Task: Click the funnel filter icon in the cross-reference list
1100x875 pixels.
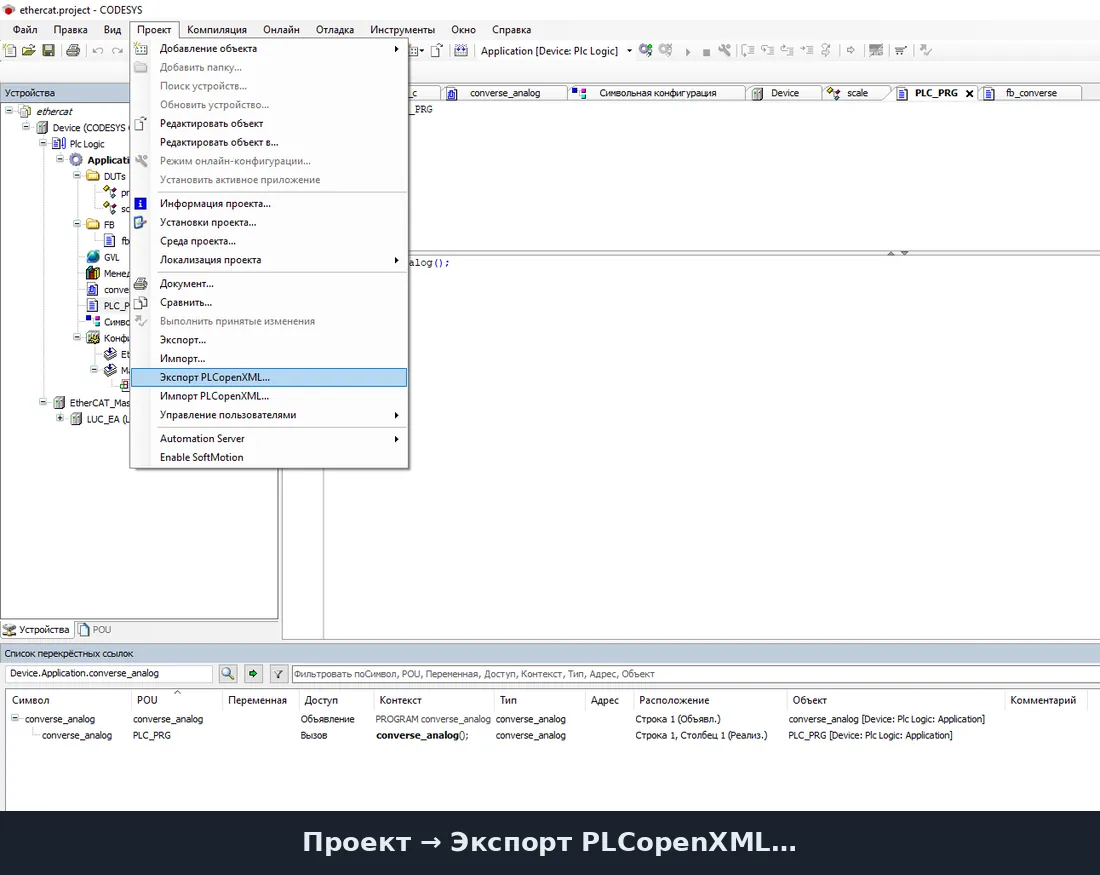Action: [x=279, y=674]
